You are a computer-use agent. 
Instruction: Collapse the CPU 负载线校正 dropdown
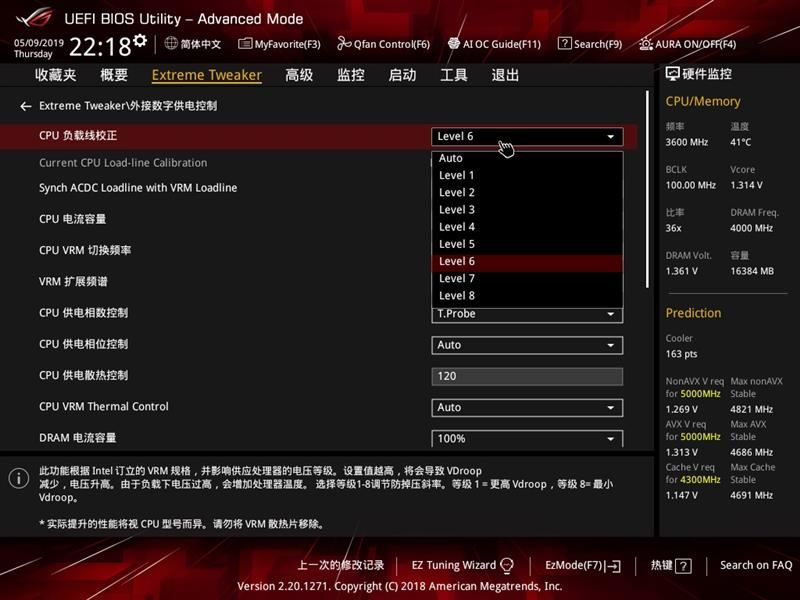527,136
